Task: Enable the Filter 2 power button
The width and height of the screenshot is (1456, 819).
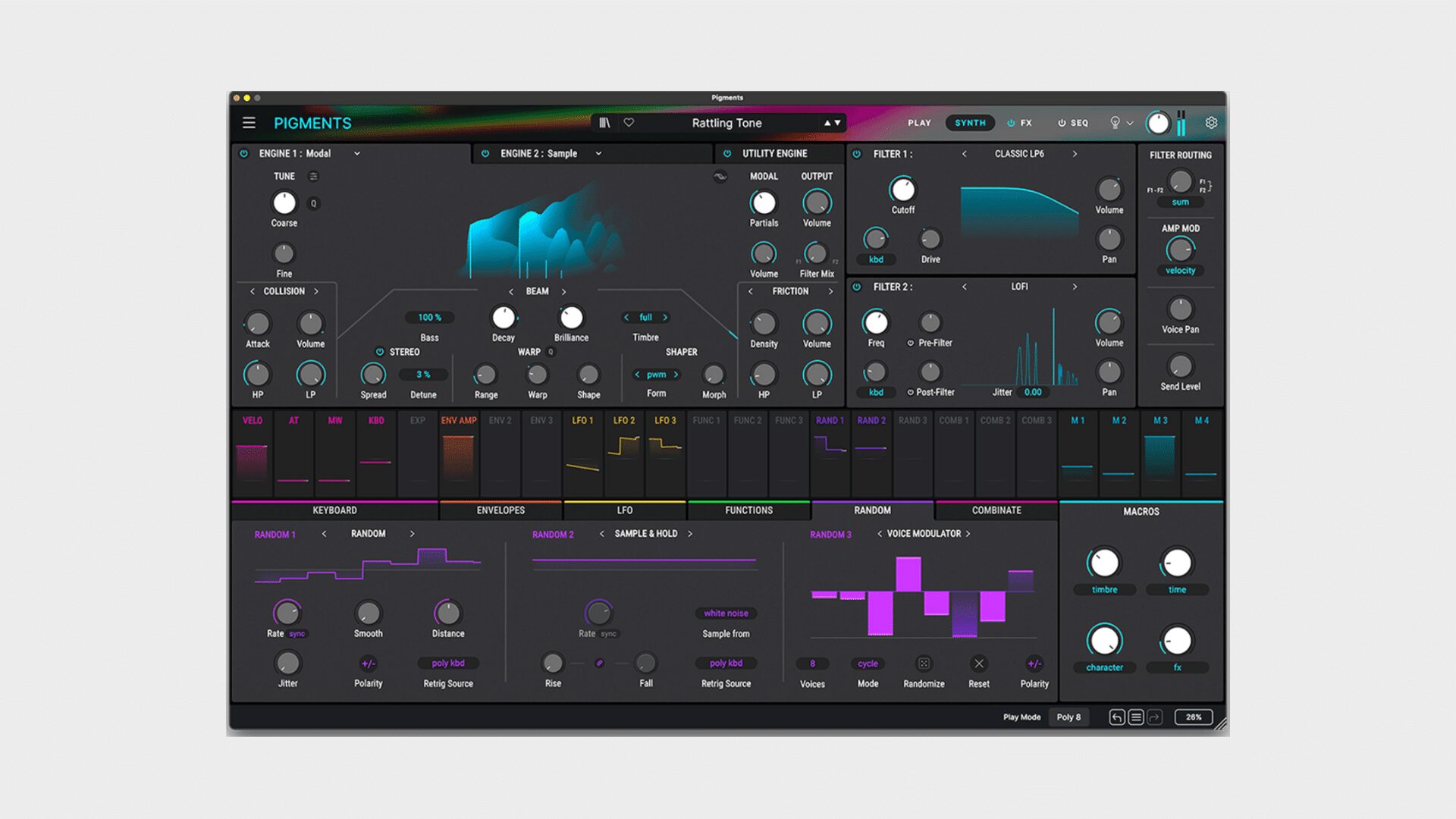Action: (858, 287)
